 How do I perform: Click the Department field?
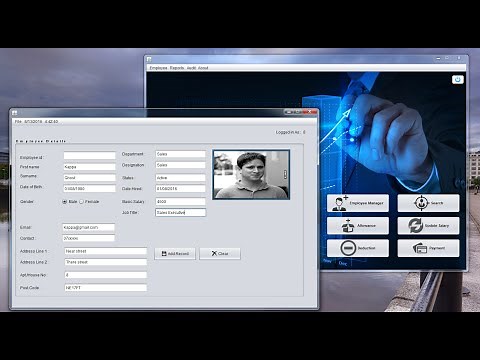tap(181, 154)
